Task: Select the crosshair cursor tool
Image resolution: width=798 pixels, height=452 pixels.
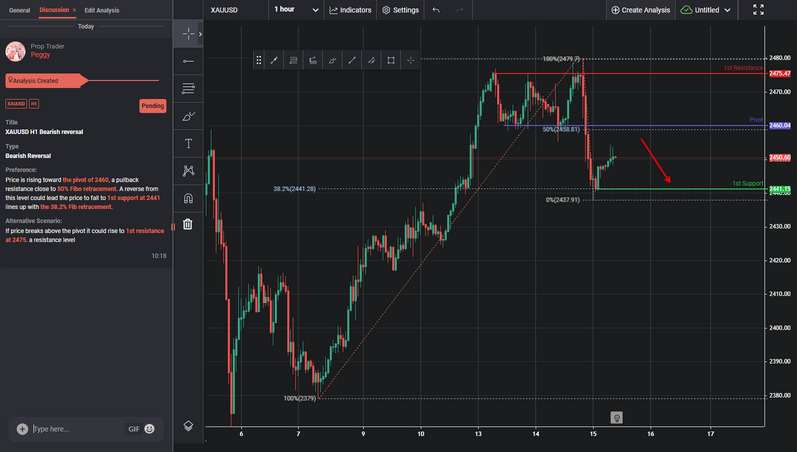Action: (188, 34)
